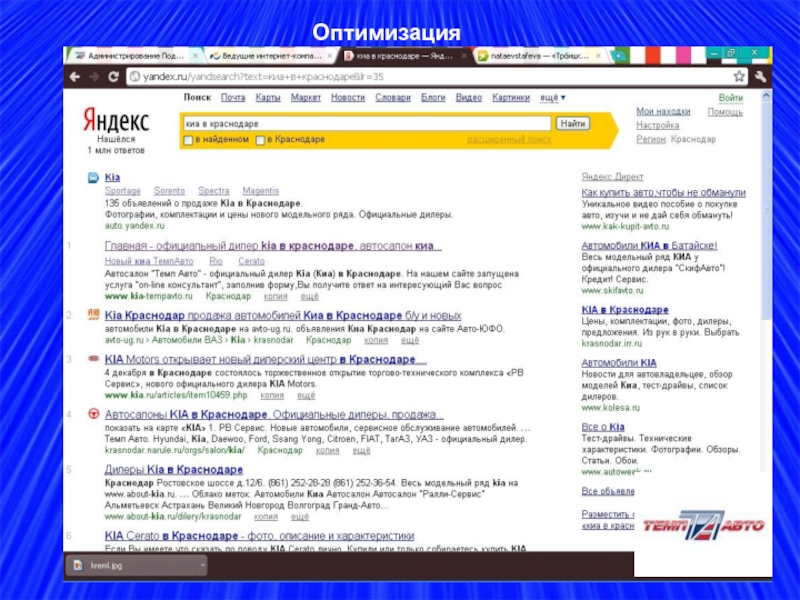
Task: Open ad 'Все о Kia'
Action: point(603,427)
